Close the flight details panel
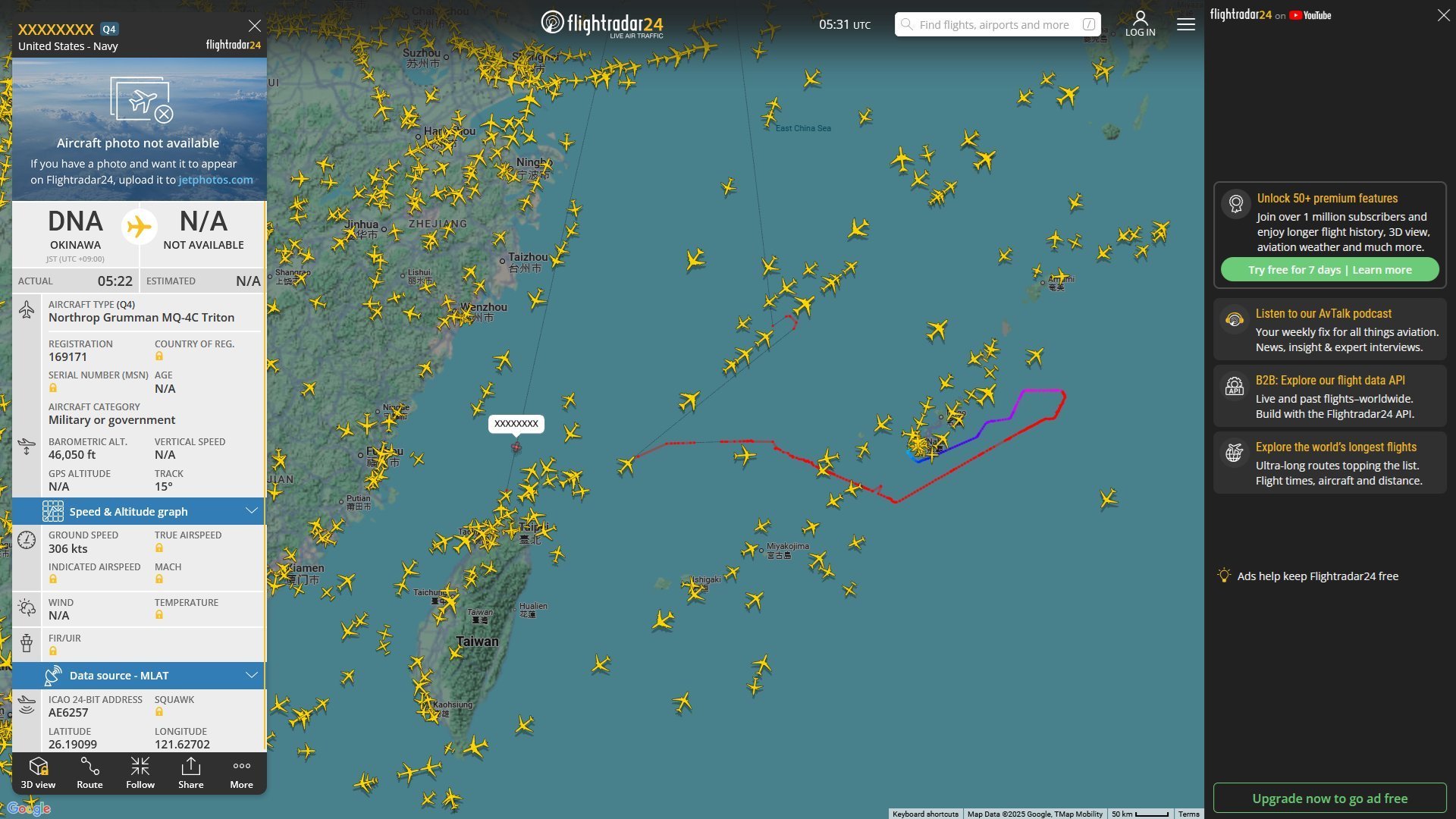The width and height of the screenshot is (1456, 819). [x=255, y=26]
